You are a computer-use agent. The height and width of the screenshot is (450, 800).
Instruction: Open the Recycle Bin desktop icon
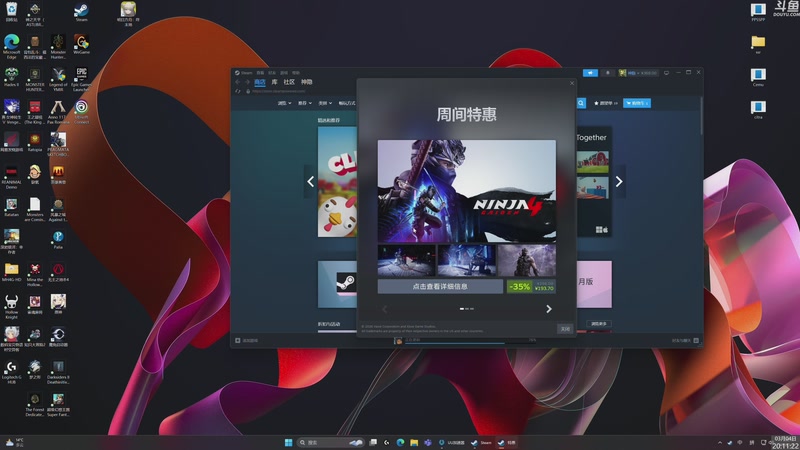11,12
